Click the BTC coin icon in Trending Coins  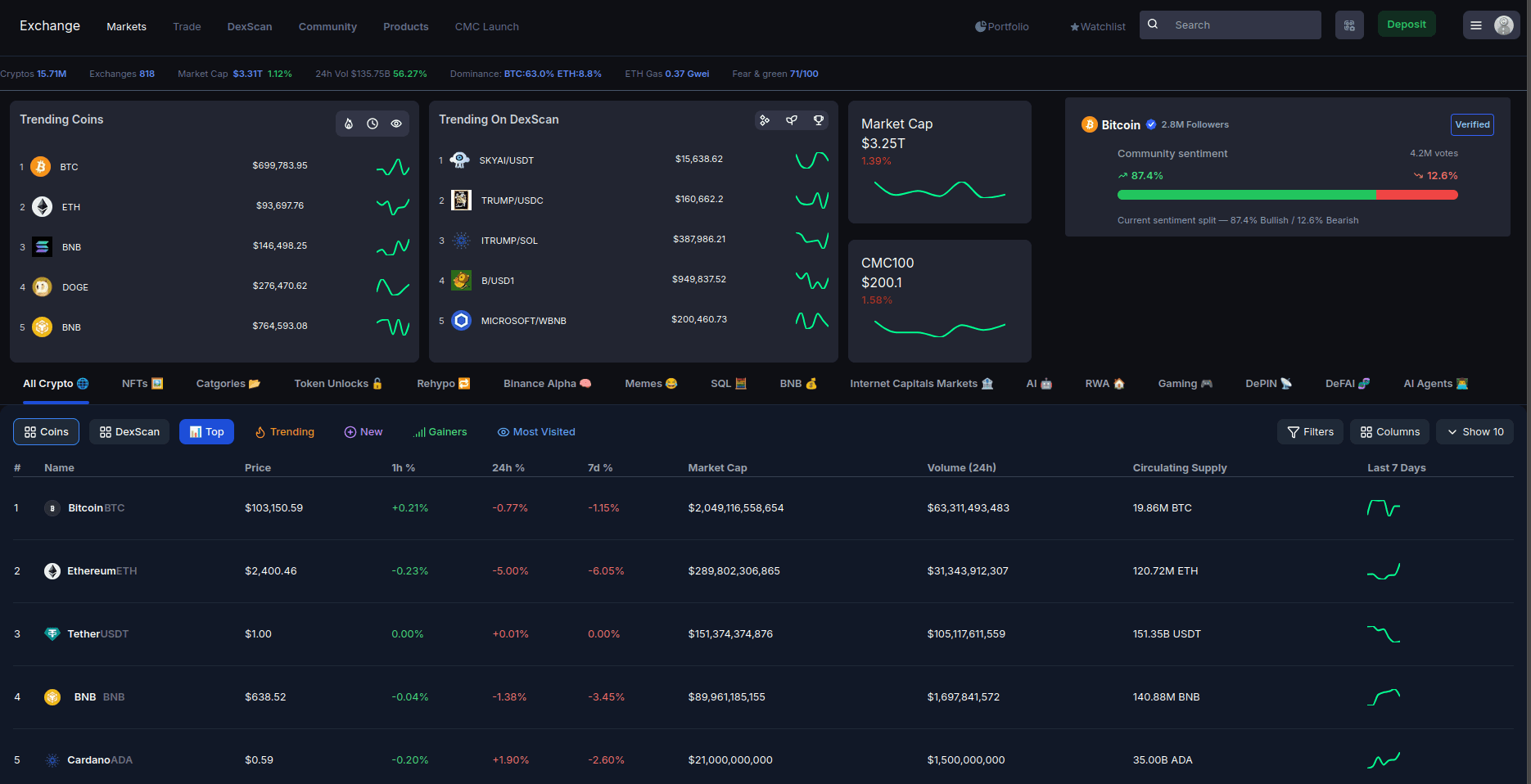tap(41, 167)
